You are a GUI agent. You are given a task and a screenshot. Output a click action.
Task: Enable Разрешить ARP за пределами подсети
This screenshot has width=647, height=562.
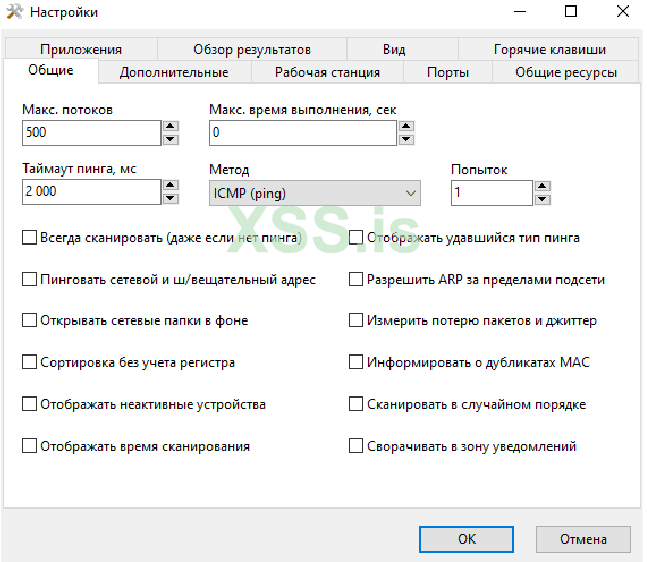[356, 279]
